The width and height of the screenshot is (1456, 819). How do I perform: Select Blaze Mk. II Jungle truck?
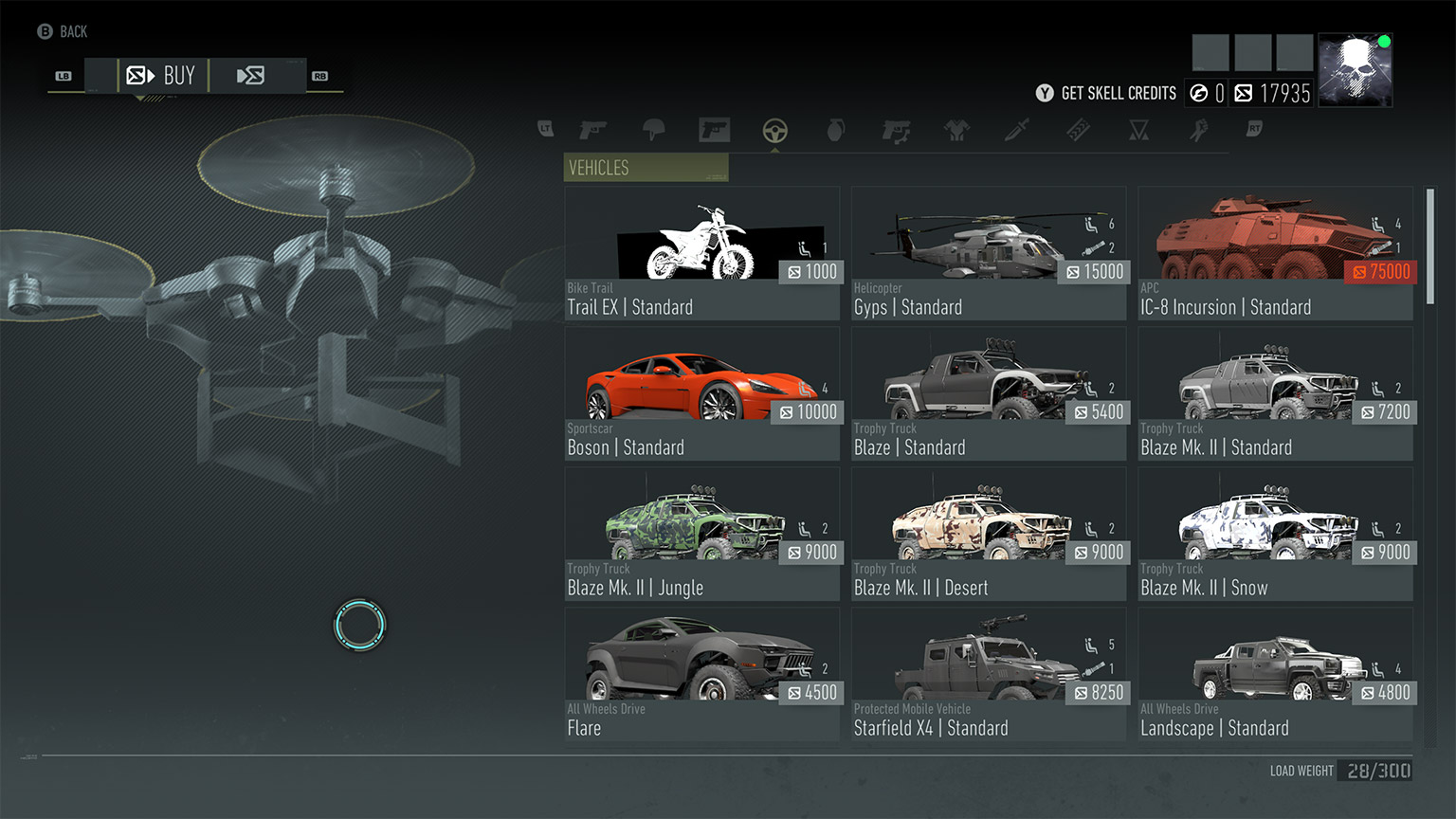tap(701, 534)
